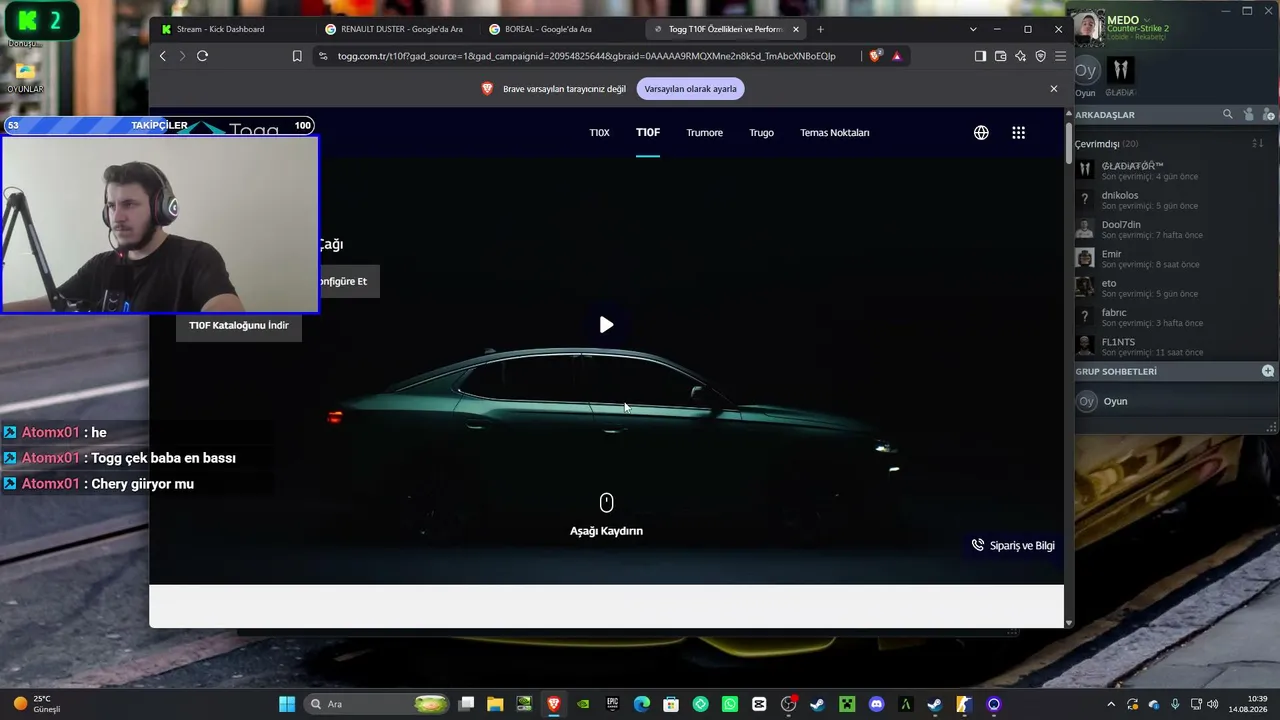Viewport: 1280px width, 720px height.
Task: Open the OYUNLAR desktop folder
Action: 25,77
